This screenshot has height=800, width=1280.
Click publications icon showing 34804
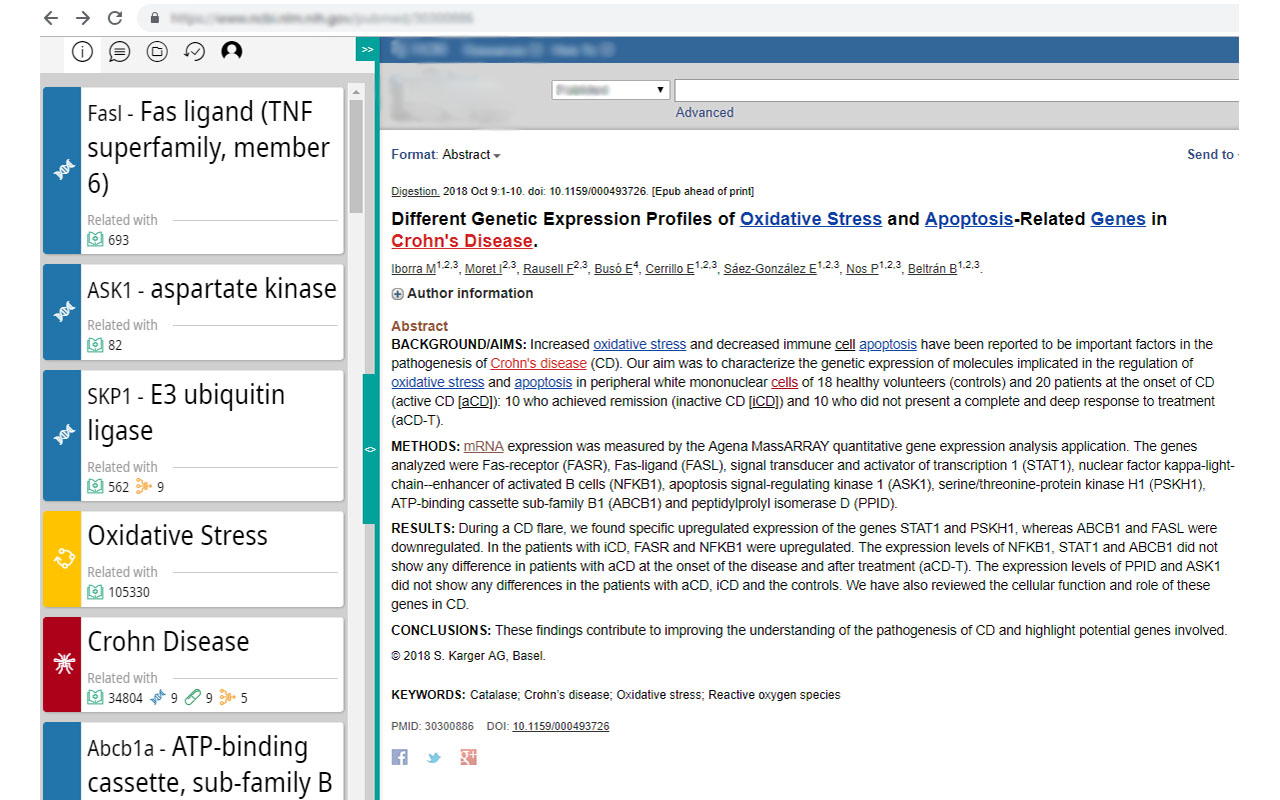click(95, 698)
